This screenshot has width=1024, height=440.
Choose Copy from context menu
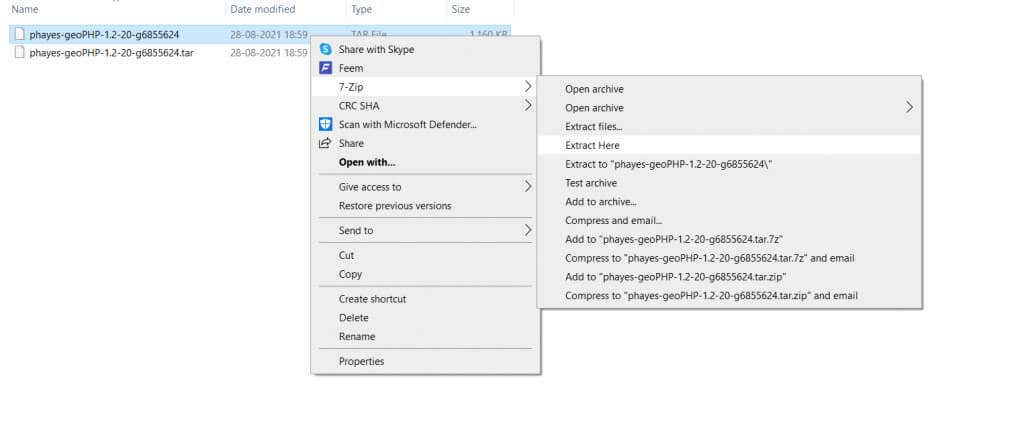tap(426, 274)
